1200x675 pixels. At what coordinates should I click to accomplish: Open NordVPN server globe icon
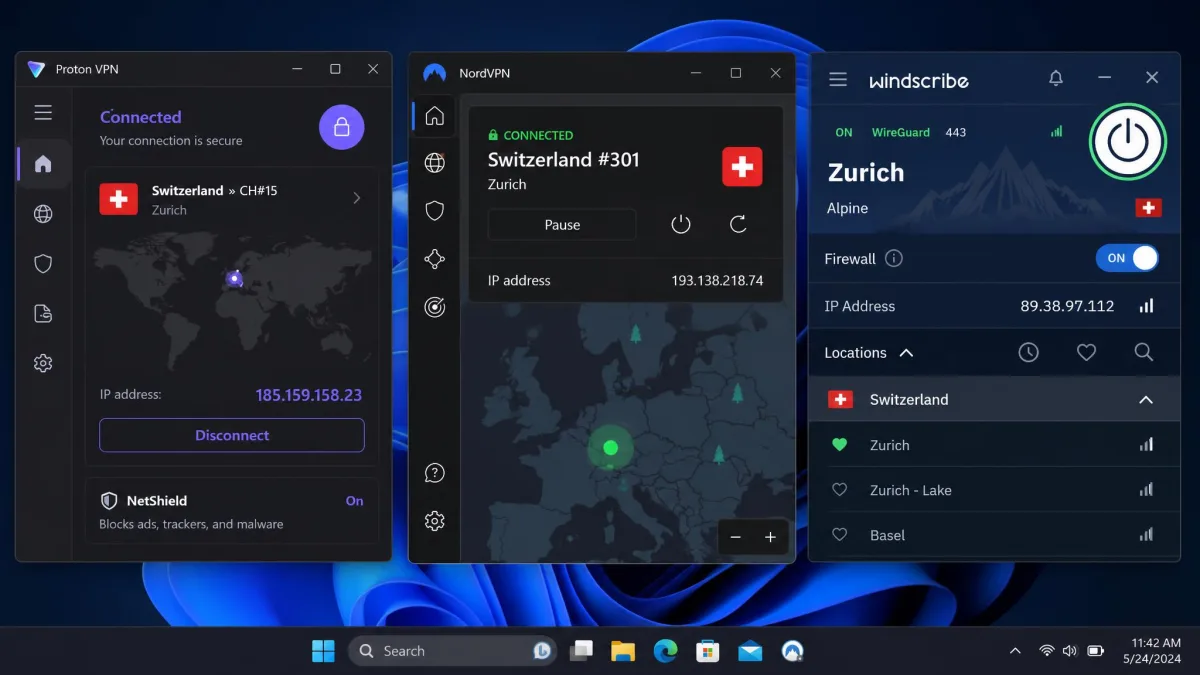click(434, 163)
